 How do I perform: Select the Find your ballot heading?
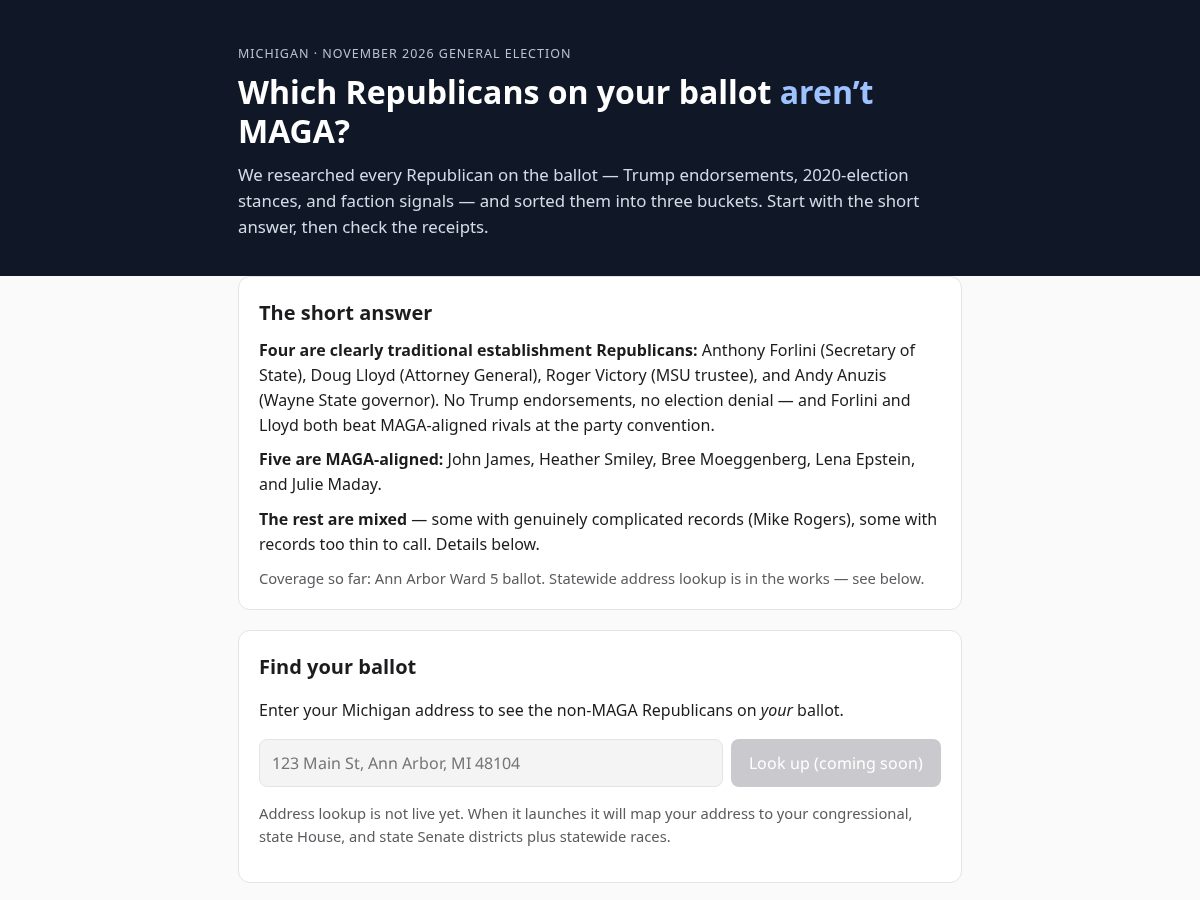tap(337, 667)
